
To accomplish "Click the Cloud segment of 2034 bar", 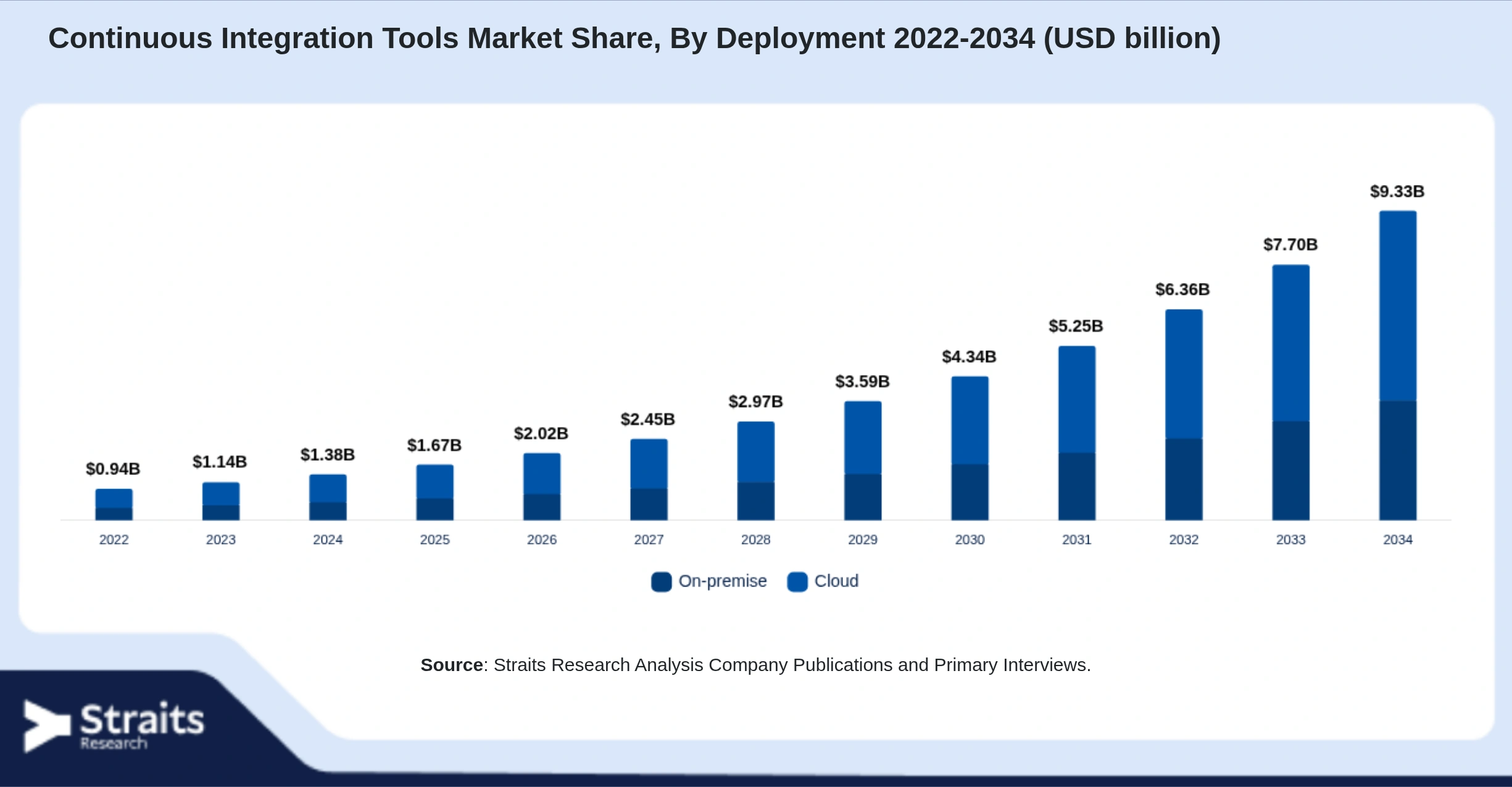I will coord(1398,307).
